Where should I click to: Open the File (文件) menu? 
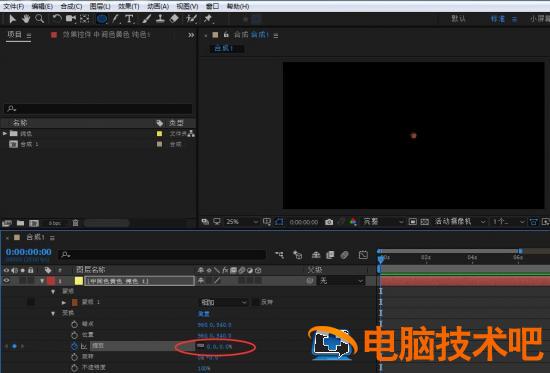point(14,6)
